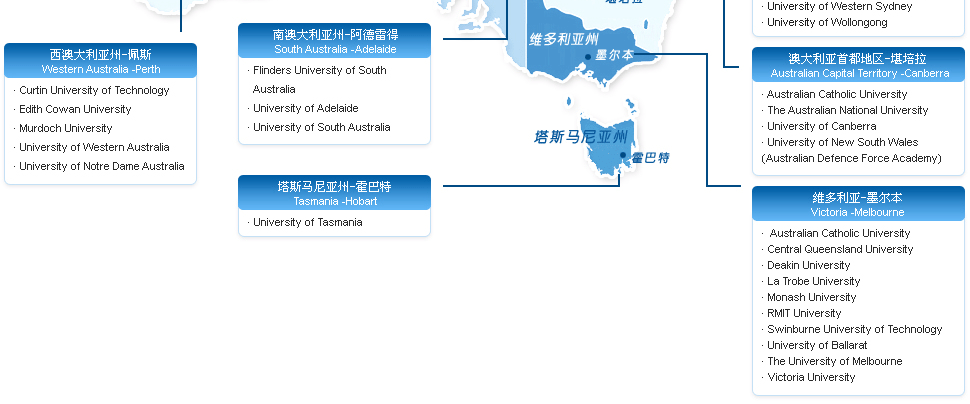Open University of Adelaide entry

[306, 108]
